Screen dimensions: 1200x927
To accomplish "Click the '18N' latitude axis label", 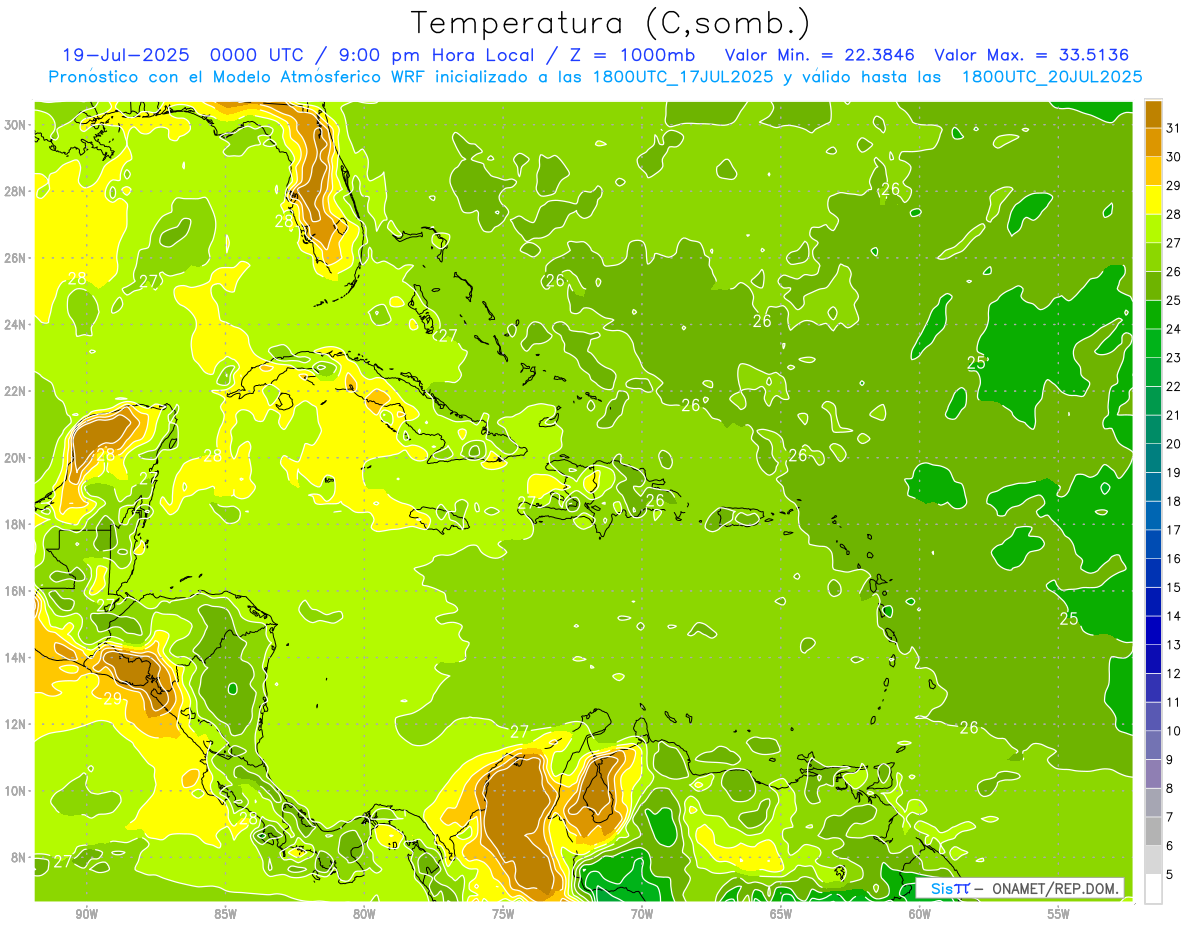I will tap(17, 524).
